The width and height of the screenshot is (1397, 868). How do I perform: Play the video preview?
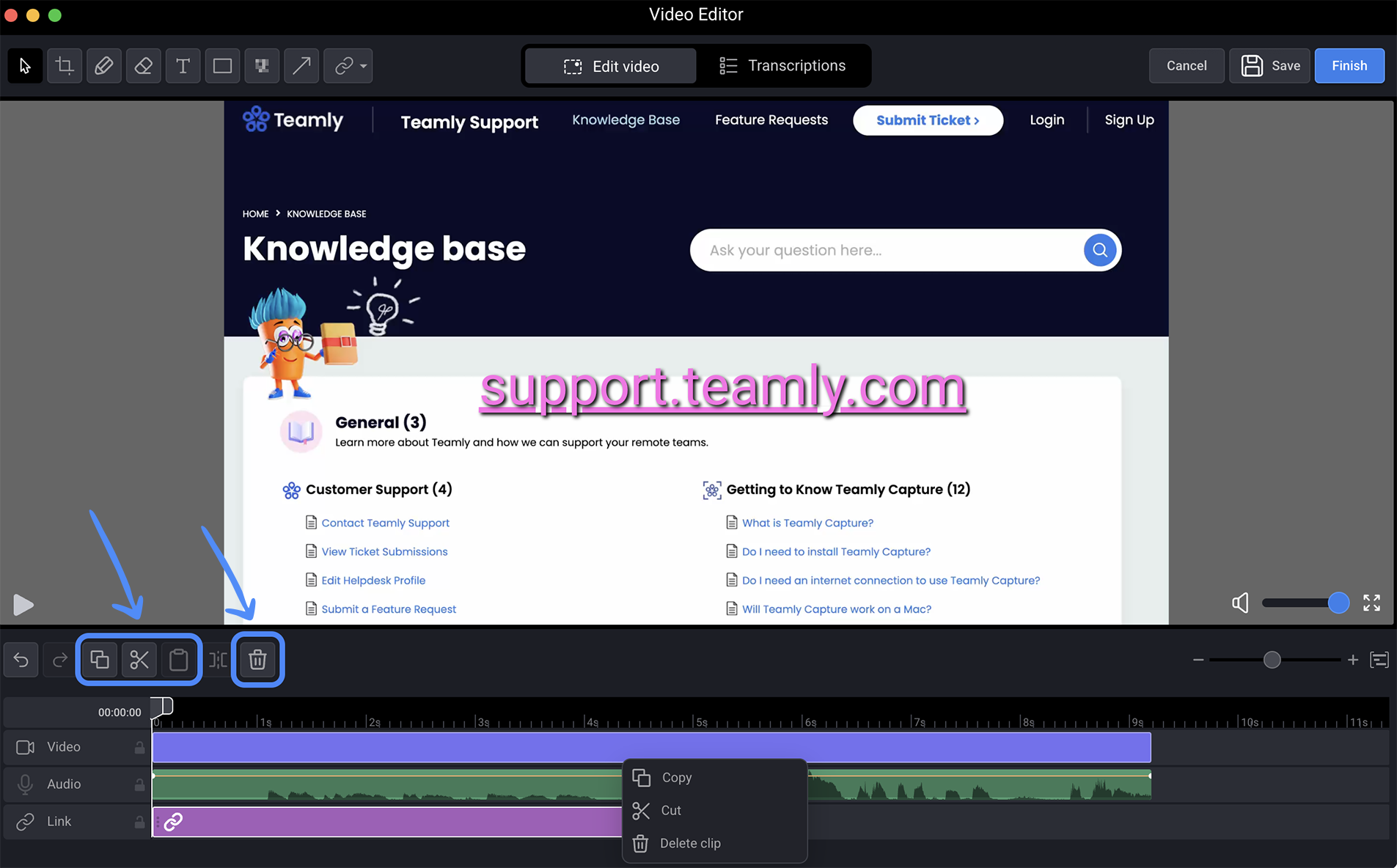point(23,605)
